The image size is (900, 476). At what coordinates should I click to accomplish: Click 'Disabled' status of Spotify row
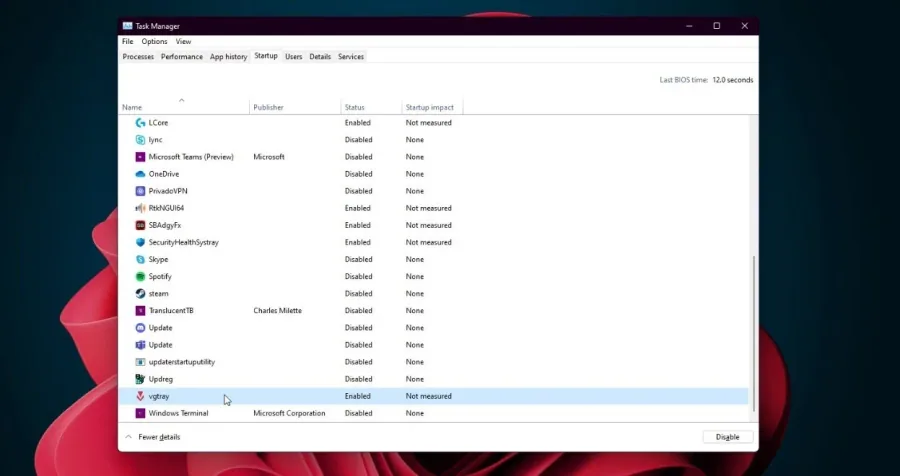click(359, 276)
